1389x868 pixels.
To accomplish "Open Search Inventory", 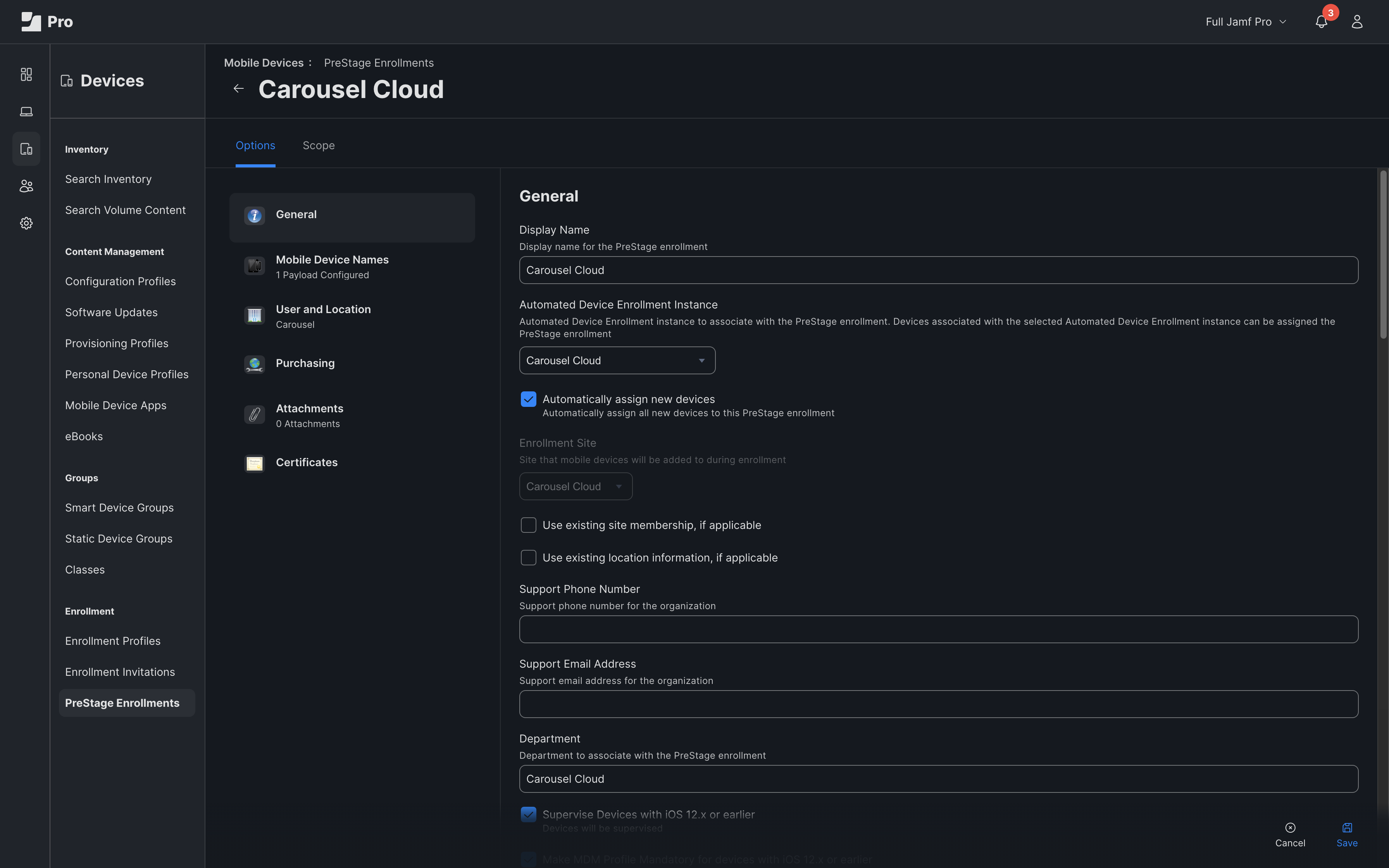I will tap(109, 179).
